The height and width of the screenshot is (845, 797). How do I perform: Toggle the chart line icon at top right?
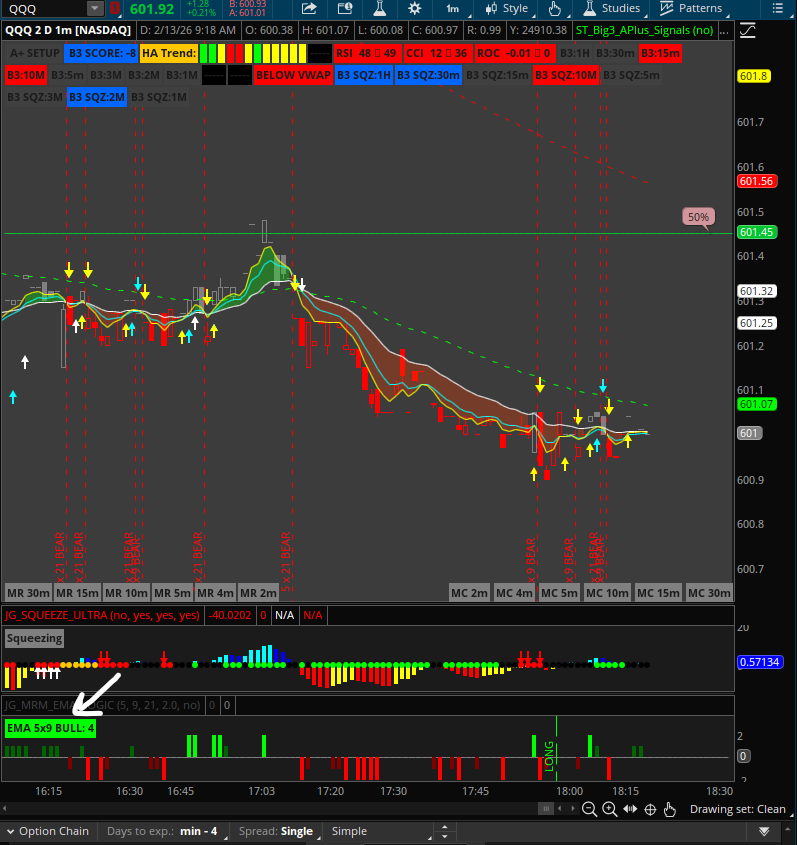[747, 31]
